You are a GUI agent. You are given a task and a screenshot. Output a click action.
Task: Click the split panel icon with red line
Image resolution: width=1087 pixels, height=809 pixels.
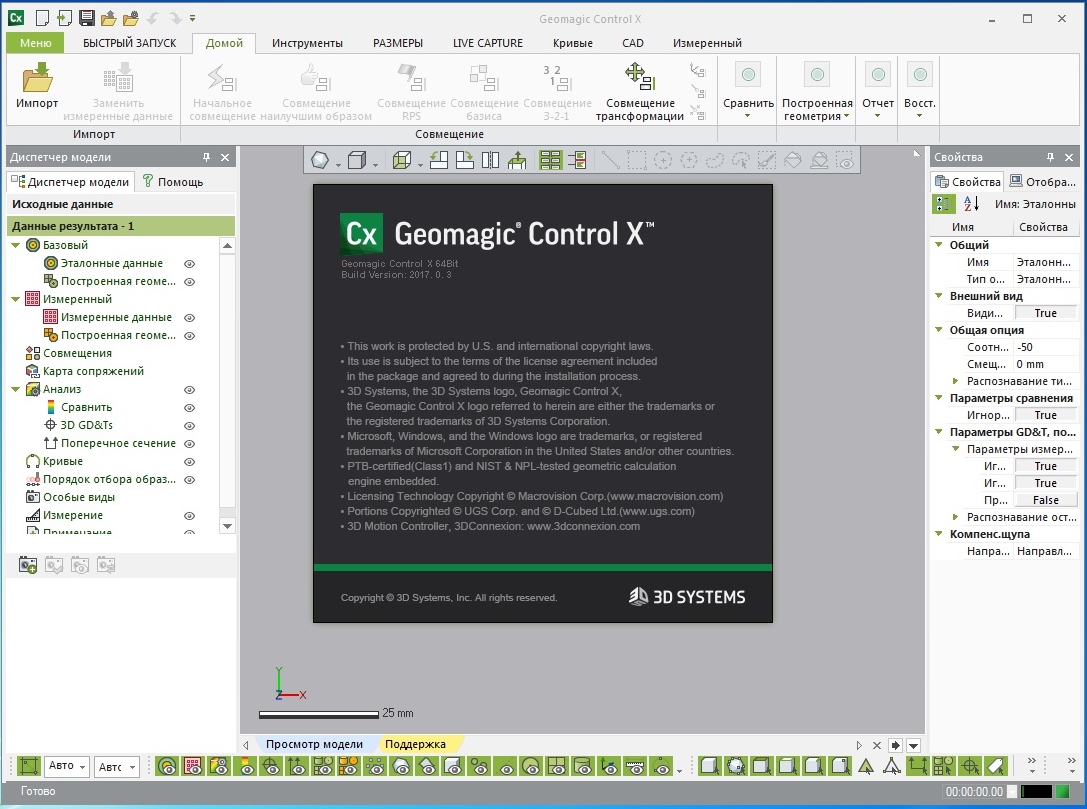(577, 160)
